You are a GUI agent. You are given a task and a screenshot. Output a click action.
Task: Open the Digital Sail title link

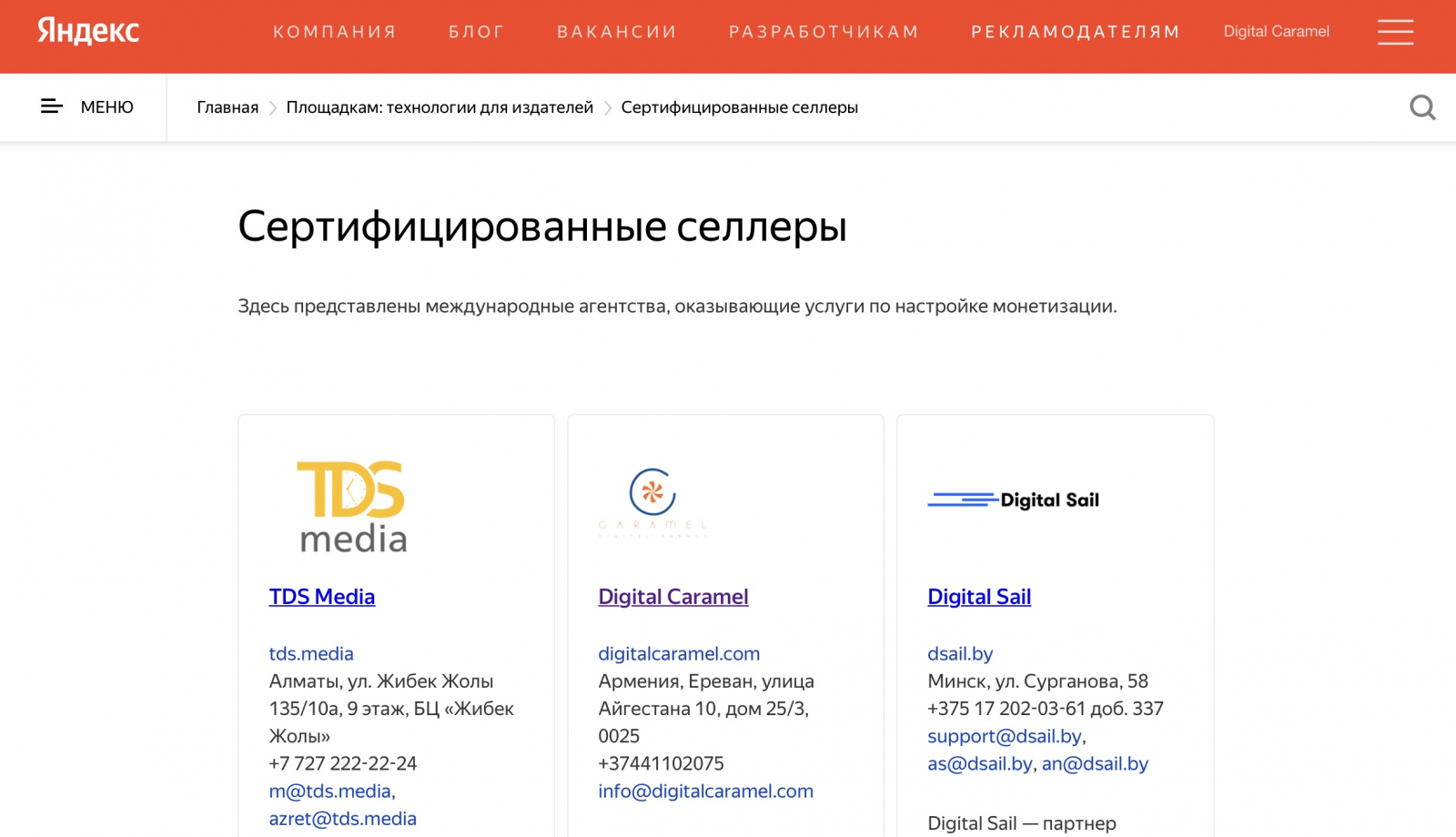(979, 597)
